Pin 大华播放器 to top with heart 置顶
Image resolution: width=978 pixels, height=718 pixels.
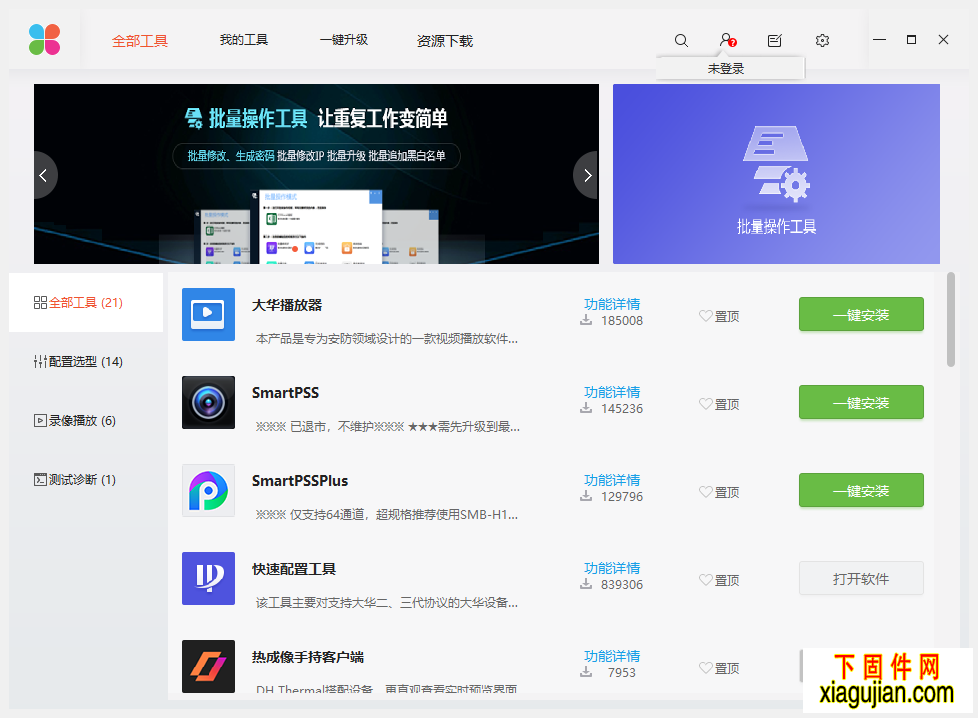pos(719,316)
